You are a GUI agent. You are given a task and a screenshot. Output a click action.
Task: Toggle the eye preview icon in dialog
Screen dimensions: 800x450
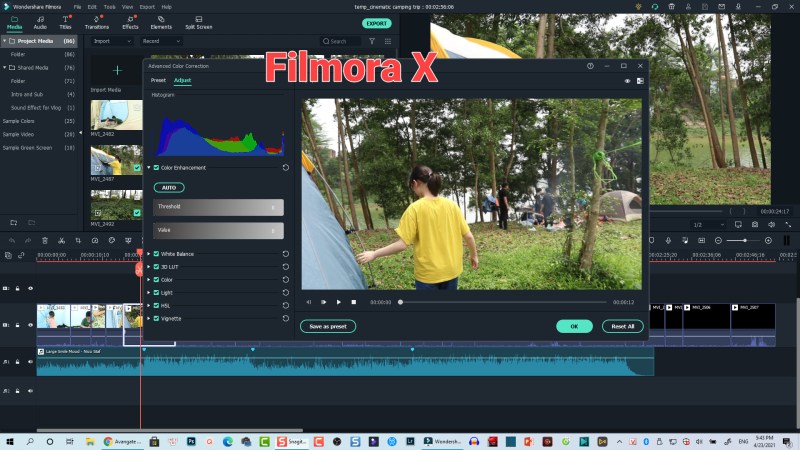pos(627,80)
